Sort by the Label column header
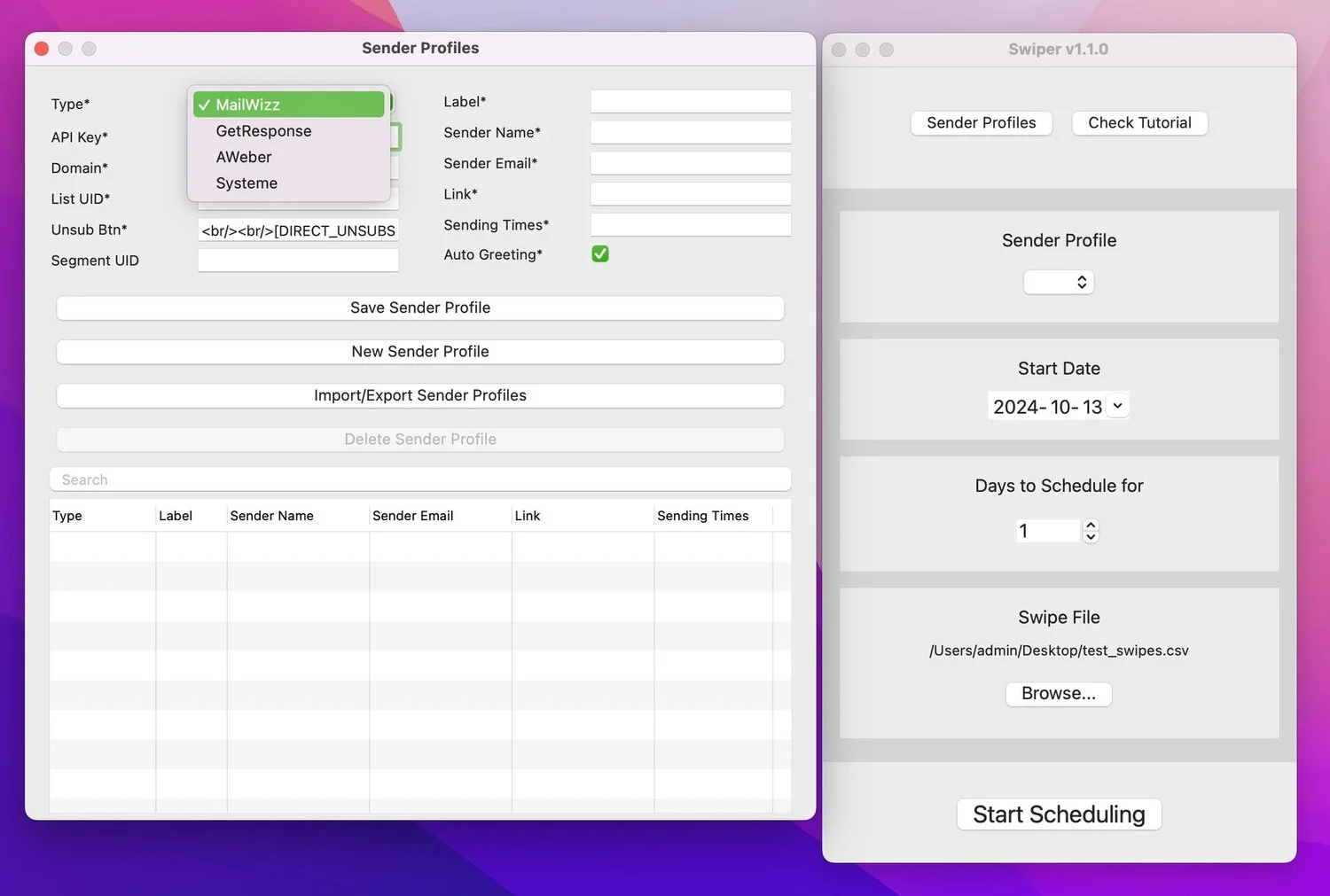 [x=192, y=516]
